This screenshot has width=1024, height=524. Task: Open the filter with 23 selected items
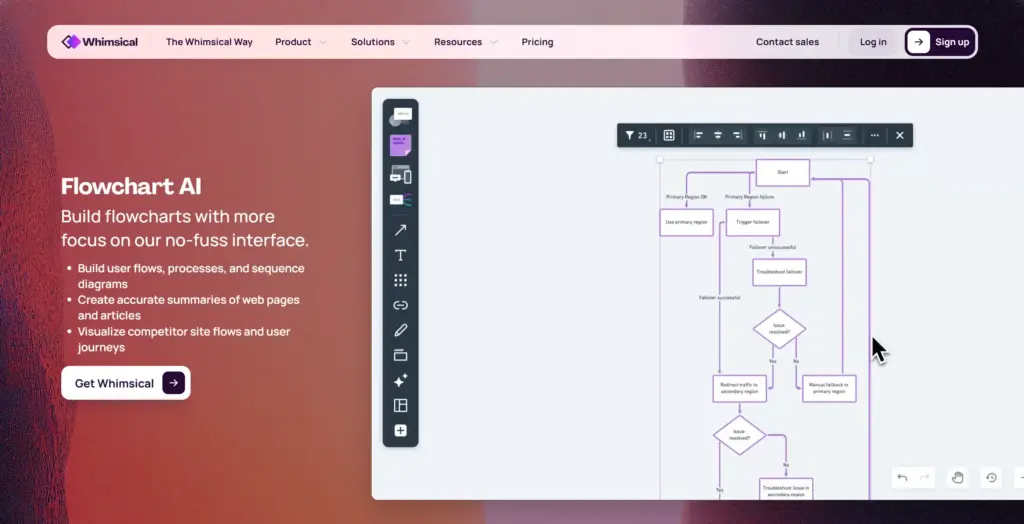636,135
